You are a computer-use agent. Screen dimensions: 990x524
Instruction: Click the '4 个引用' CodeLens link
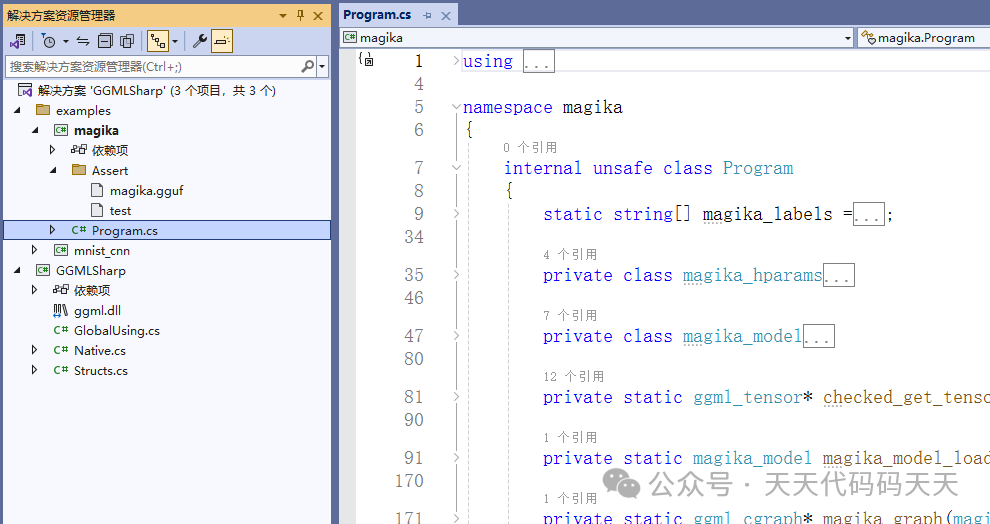[570, 254]
